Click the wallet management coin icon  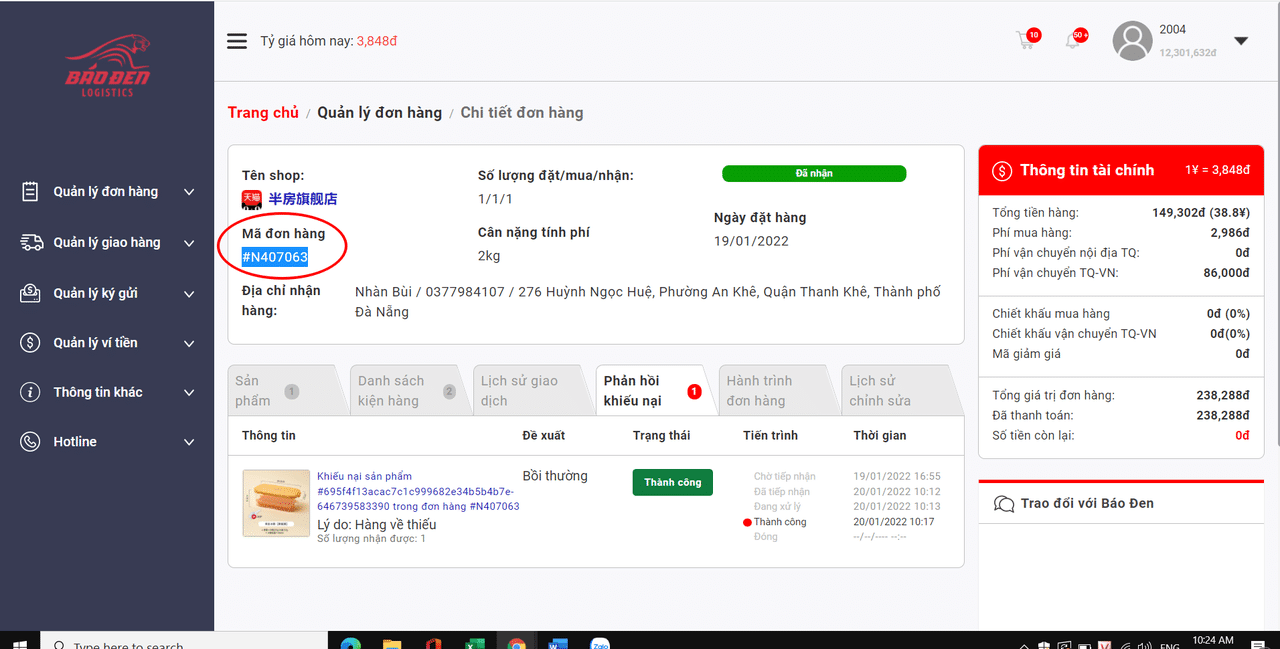(31, 343)
